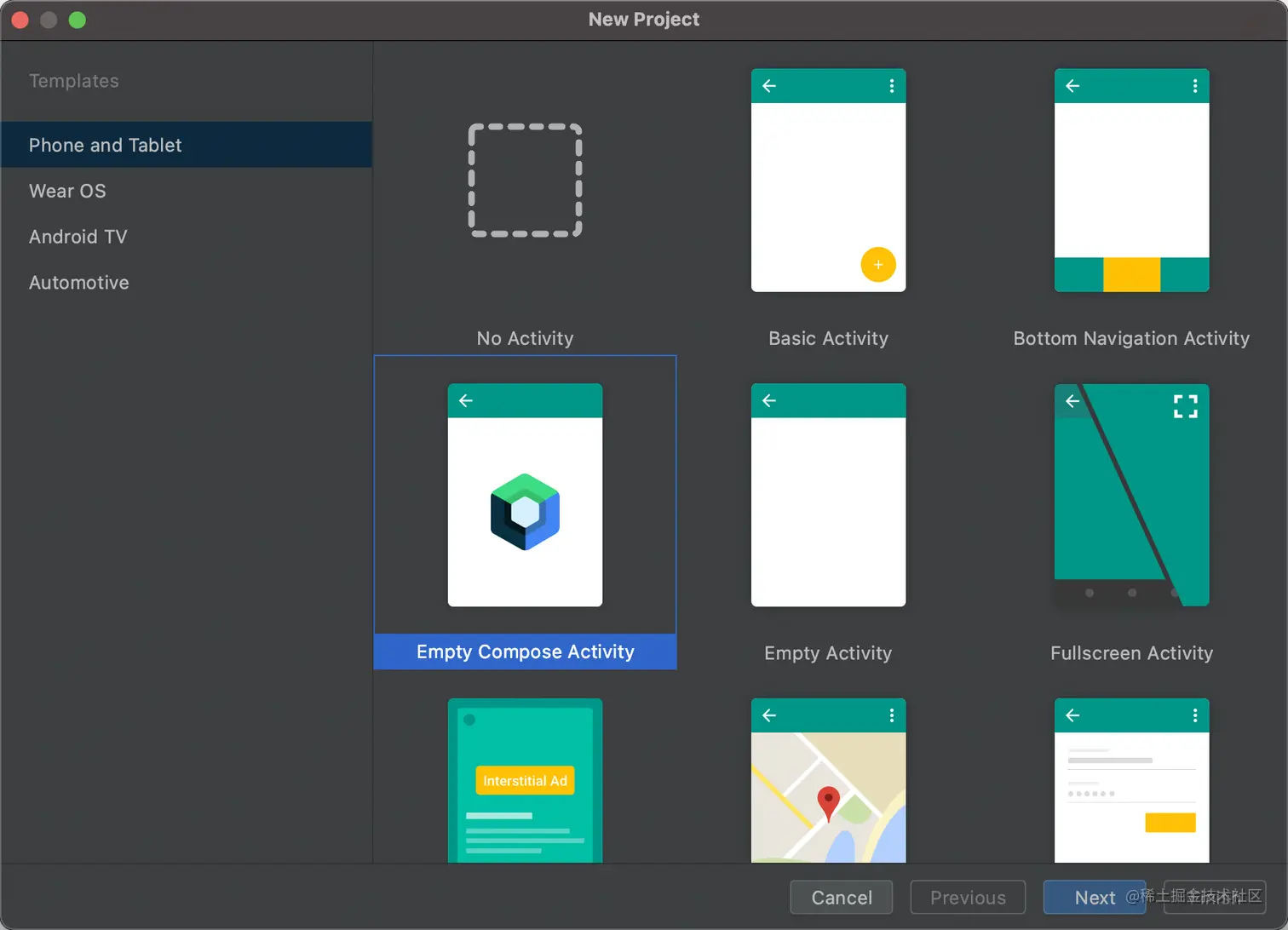This screenshot has height=930, width=1288.
Task: Click the No Activity label
Action: click(525, 338)
